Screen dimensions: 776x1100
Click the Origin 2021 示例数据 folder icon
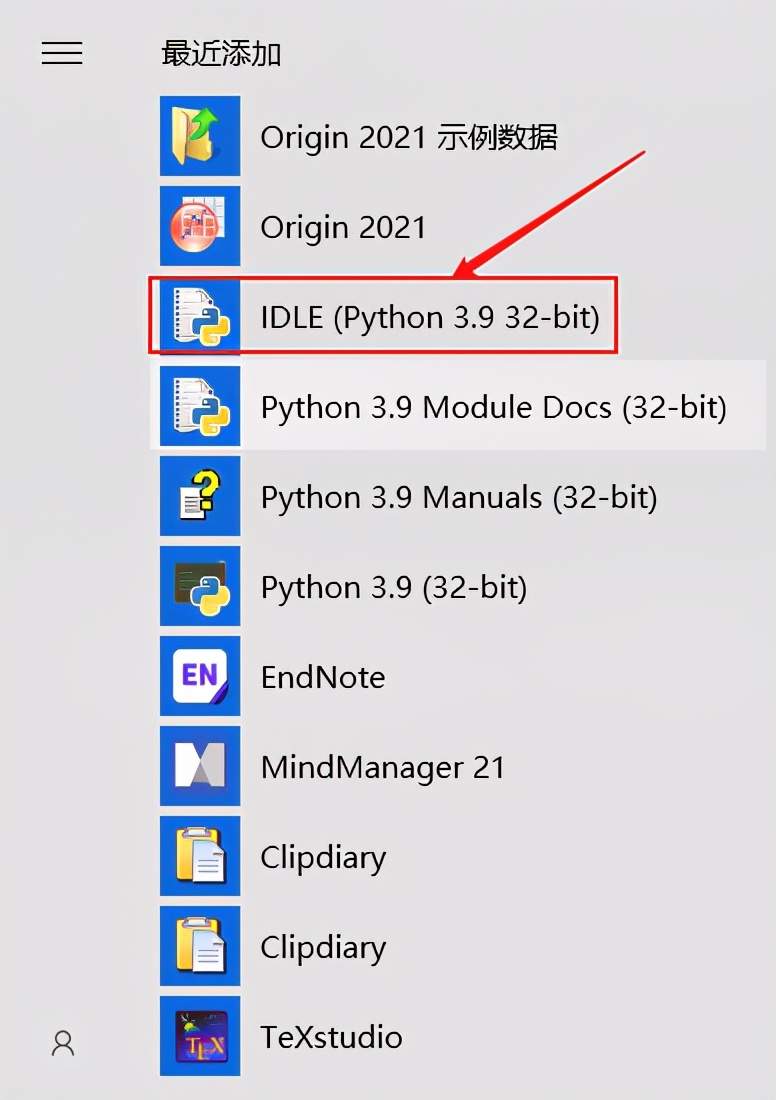pyautogui.click(x=200, y=136)
